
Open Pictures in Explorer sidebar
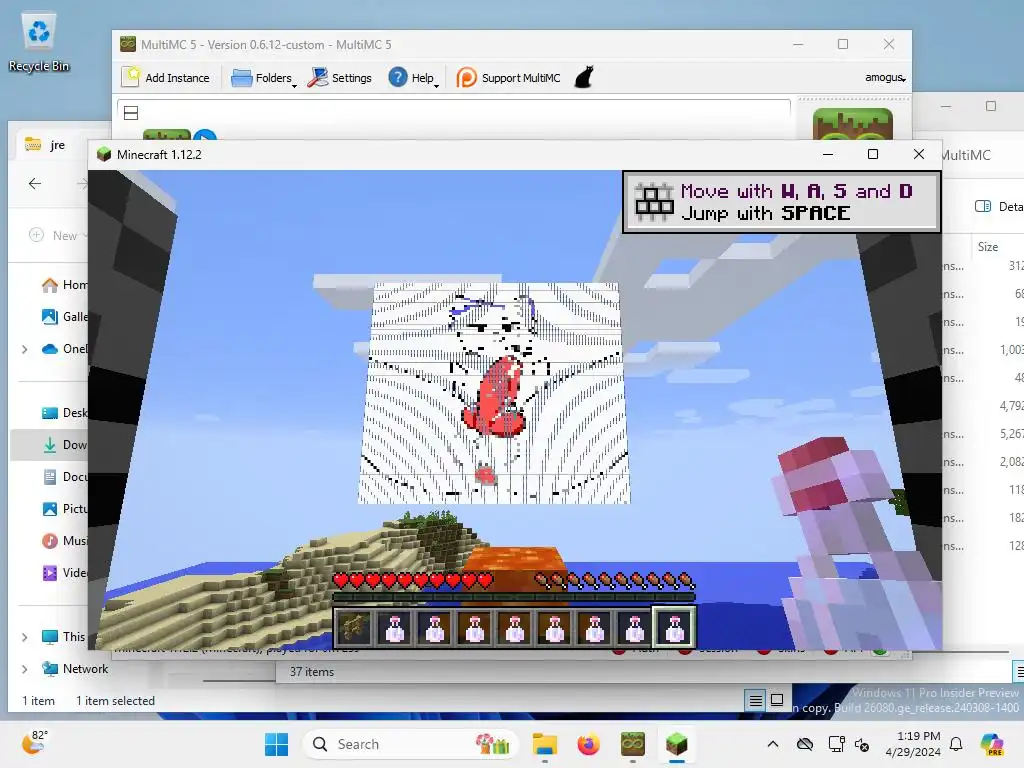64,509
